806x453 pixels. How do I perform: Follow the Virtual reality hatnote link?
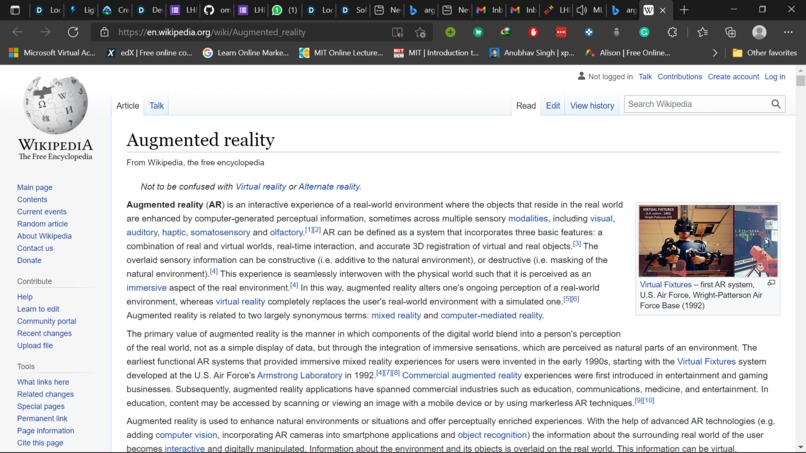click(x=261, y=187)
